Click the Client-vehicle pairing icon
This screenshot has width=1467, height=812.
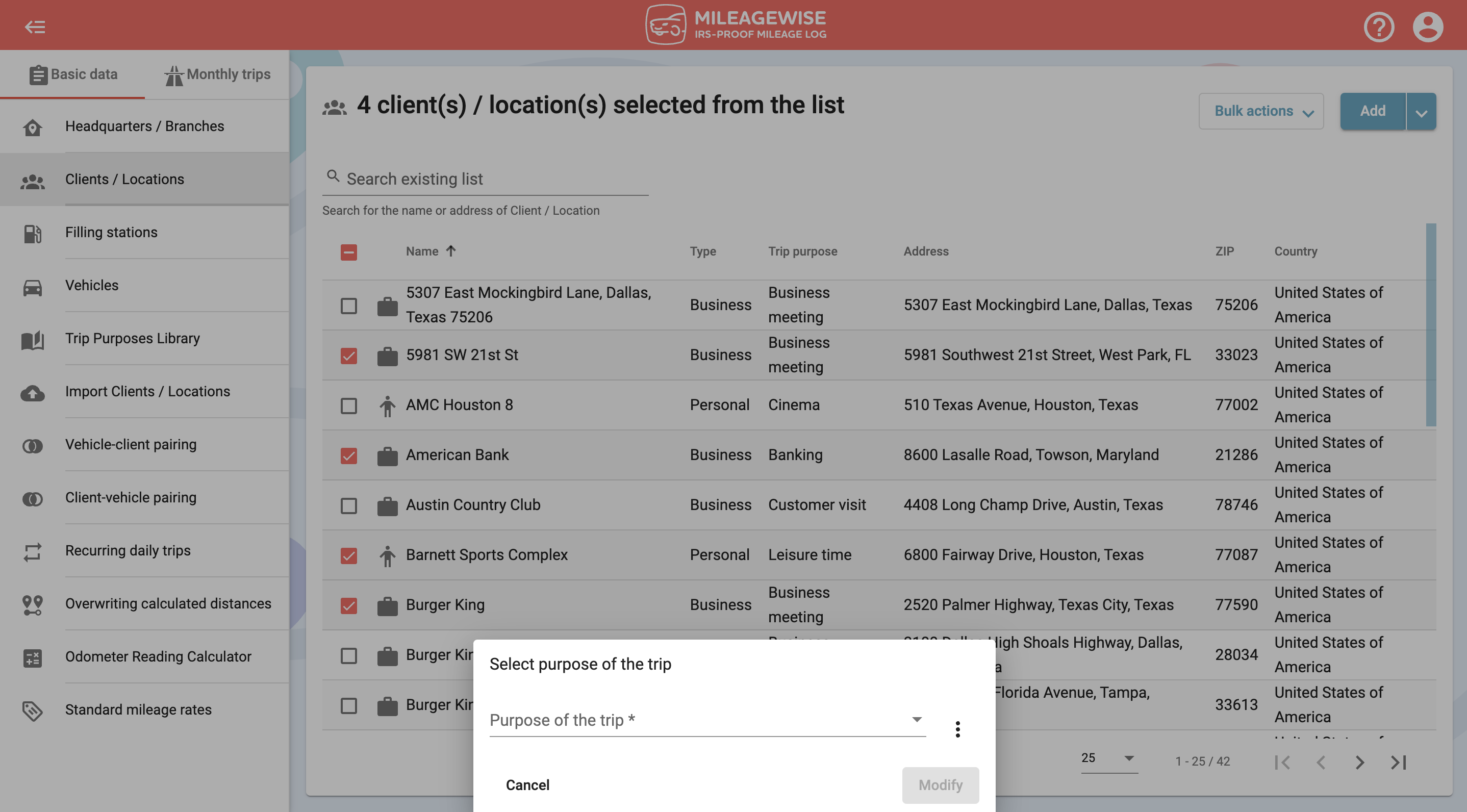[x=33, y=498]
